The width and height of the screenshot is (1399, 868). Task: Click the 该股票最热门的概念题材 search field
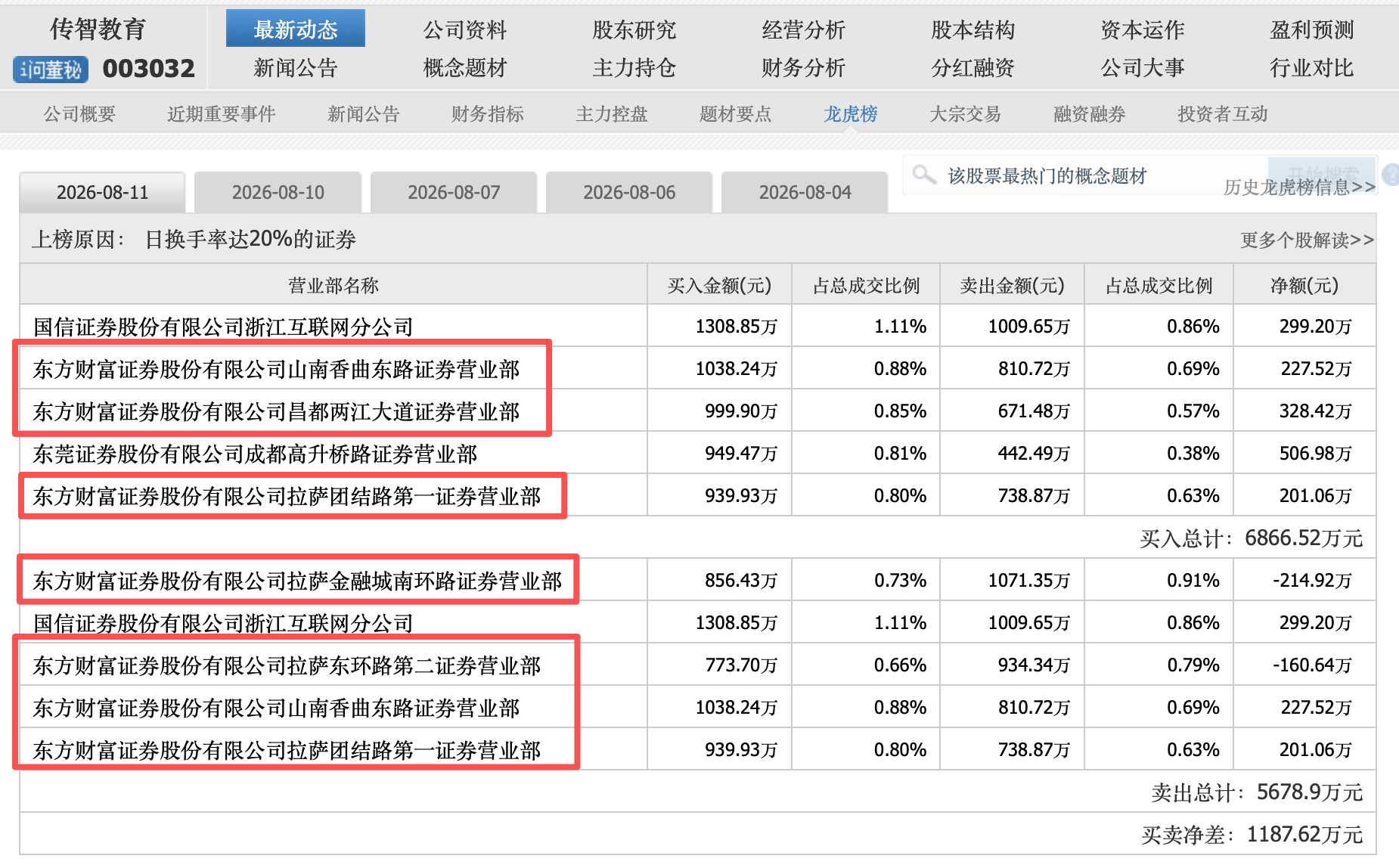(x=1086, y=175)
